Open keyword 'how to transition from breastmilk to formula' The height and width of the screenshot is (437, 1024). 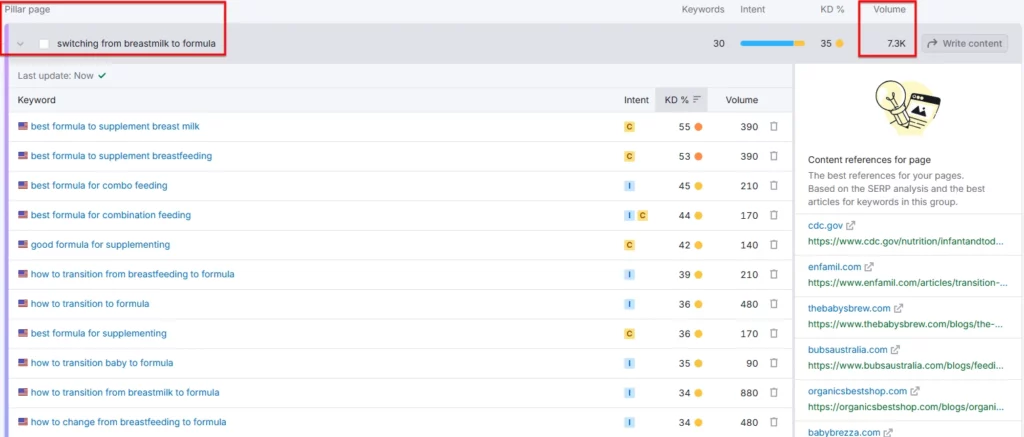125,393
